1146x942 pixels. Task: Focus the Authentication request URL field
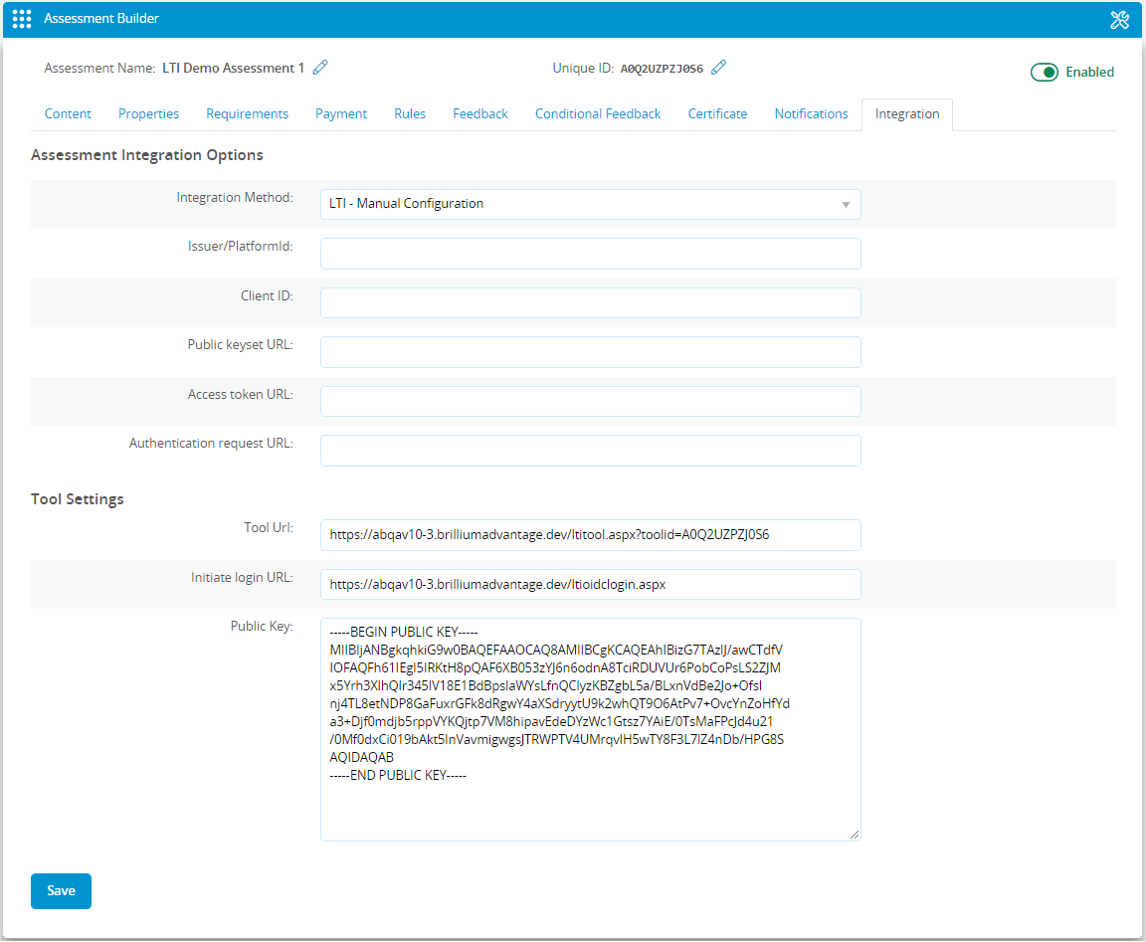pos(590,450)
